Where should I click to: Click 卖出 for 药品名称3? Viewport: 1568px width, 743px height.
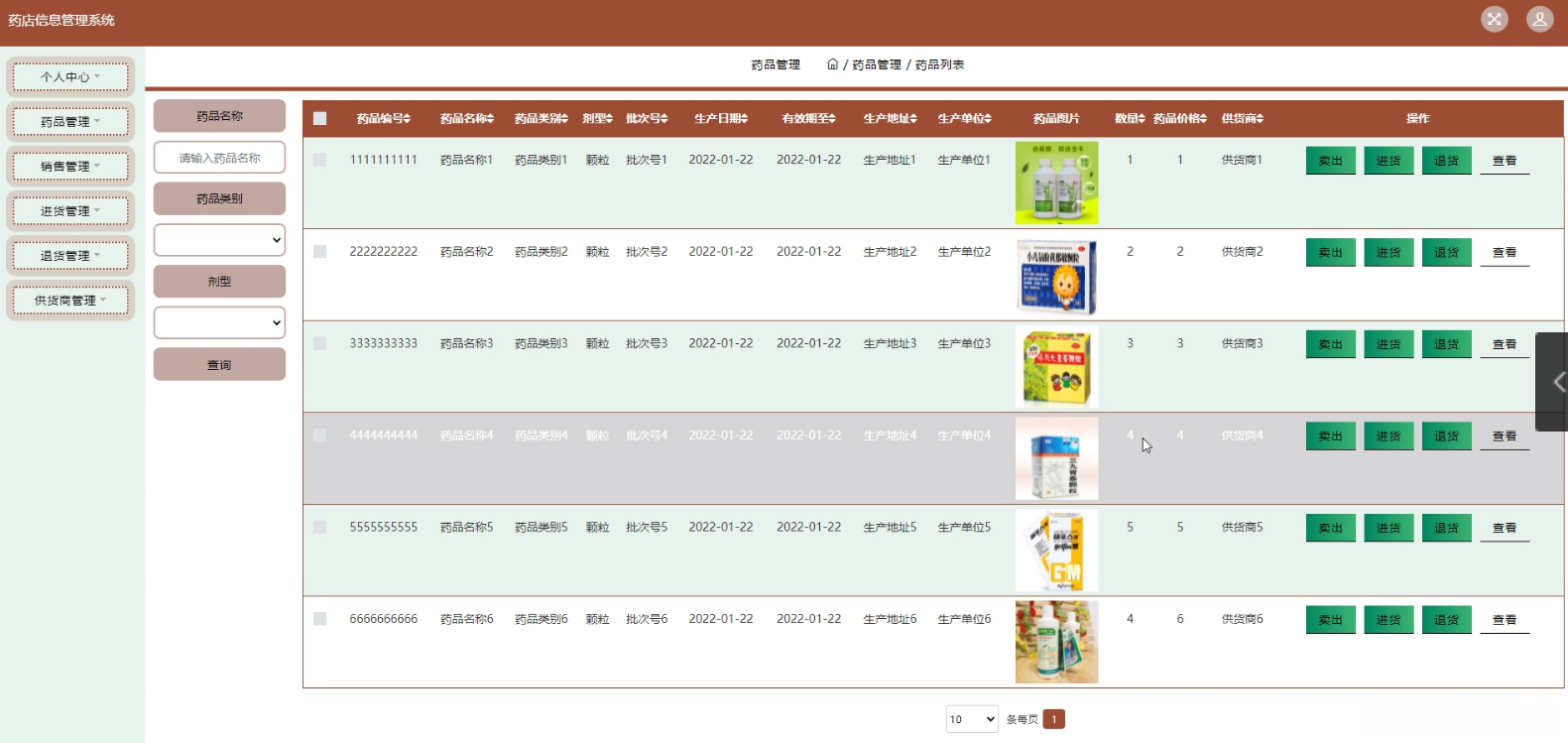coord(1331,344)
